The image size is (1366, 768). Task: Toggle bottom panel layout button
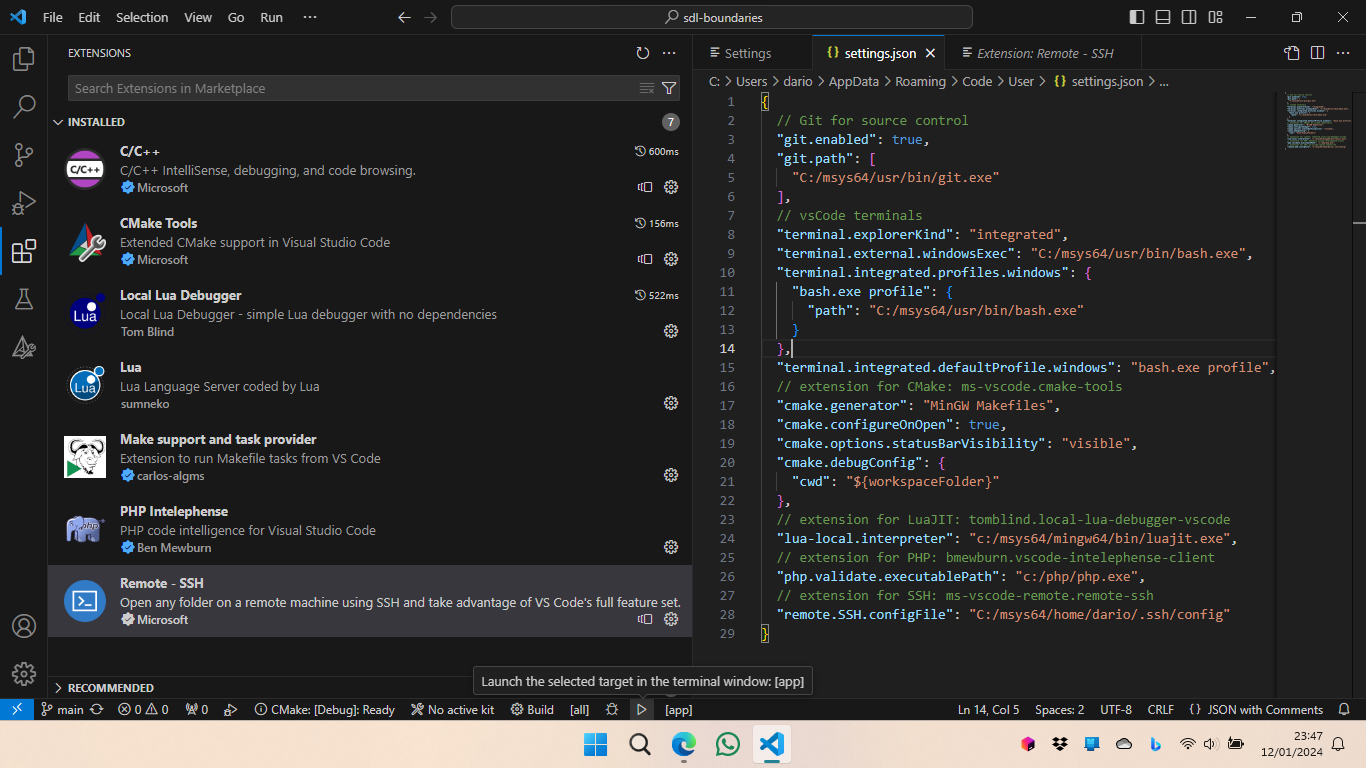click(1163, 17)
